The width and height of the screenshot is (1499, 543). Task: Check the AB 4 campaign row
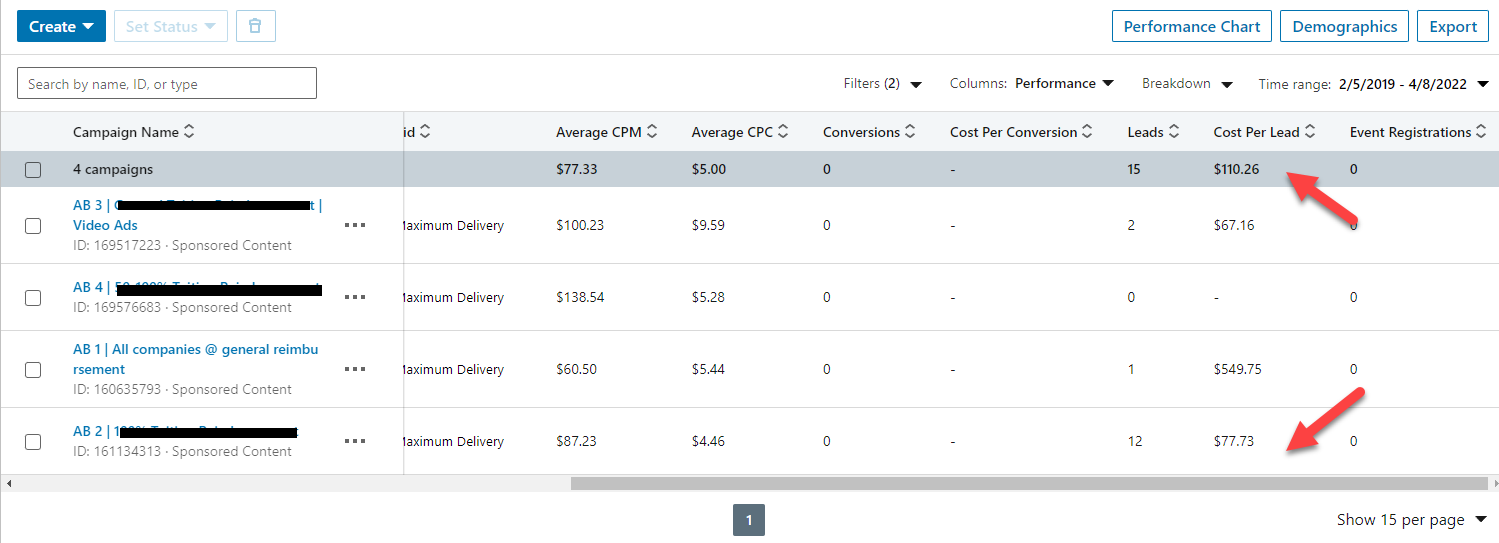point(33,298)
